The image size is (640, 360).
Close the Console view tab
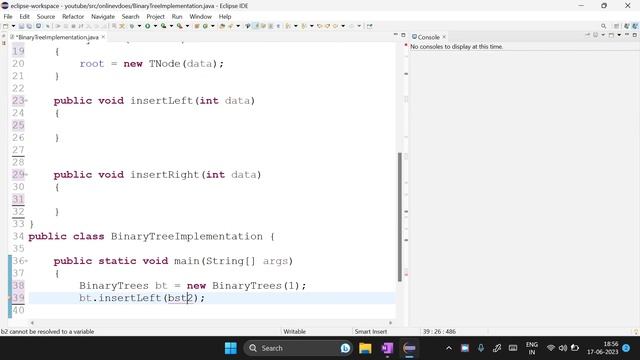point(444,37)
